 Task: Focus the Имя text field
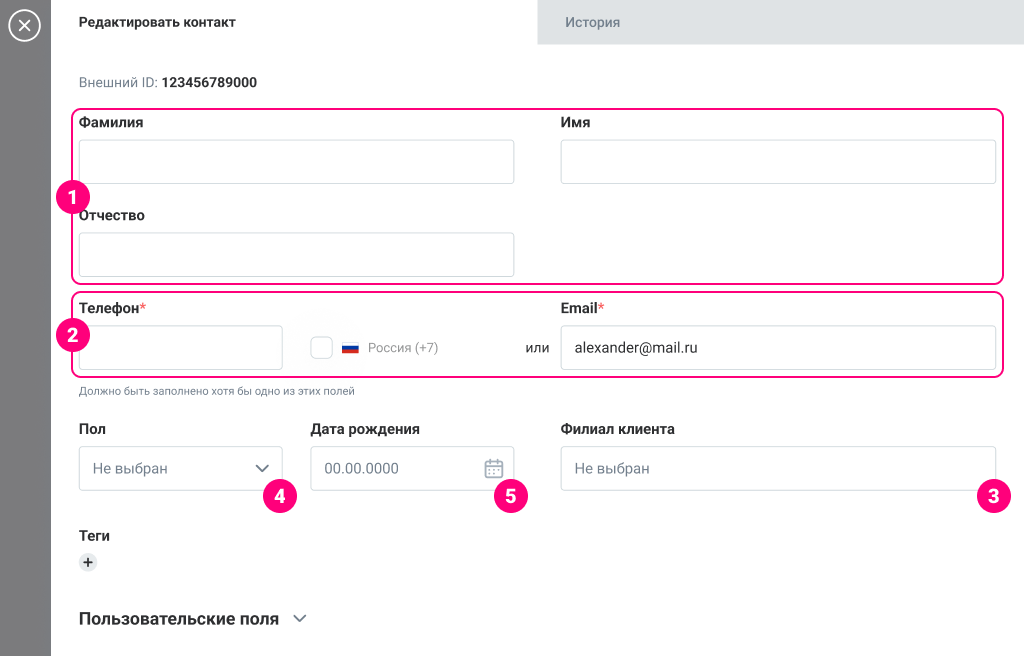tap(777, 162)
